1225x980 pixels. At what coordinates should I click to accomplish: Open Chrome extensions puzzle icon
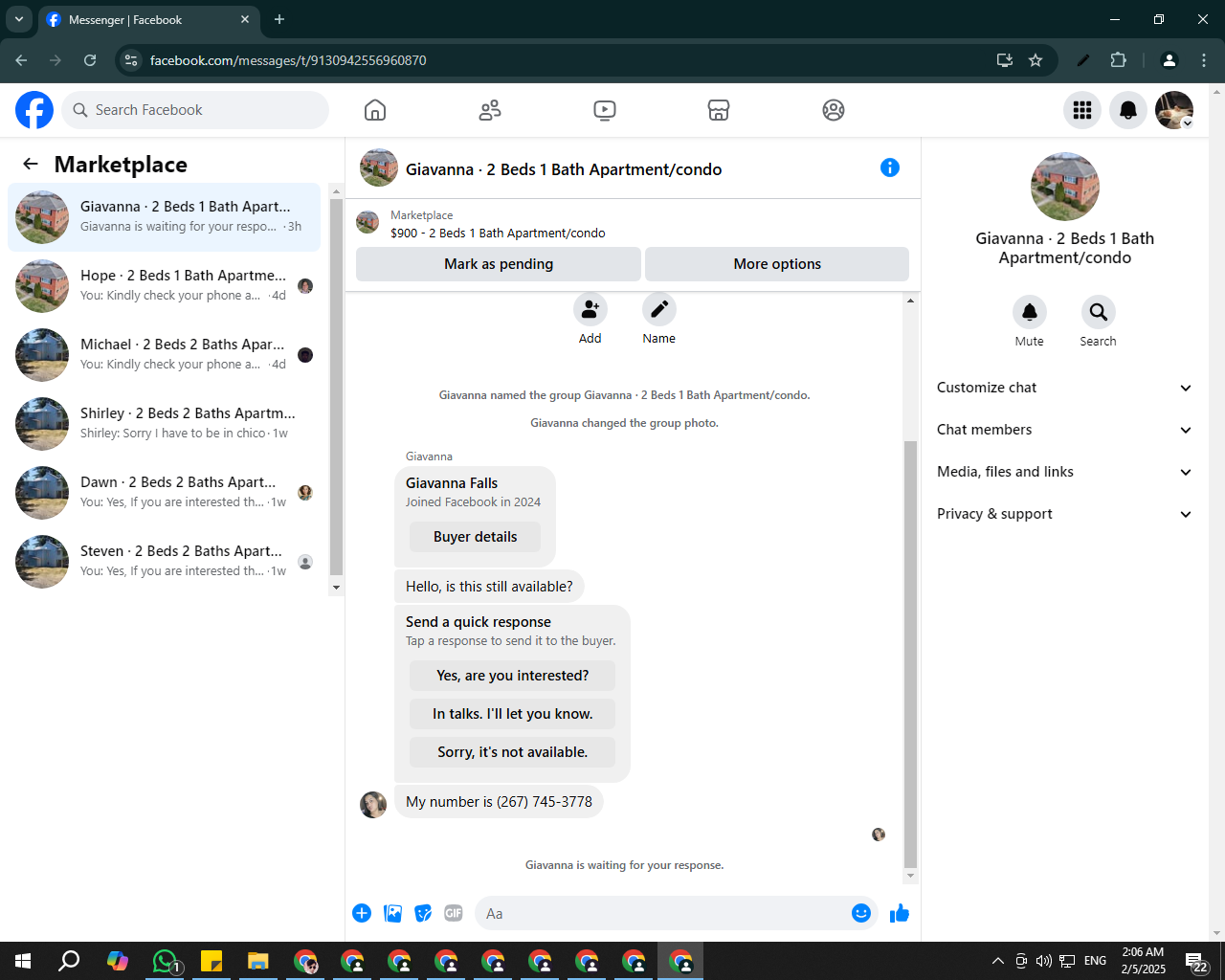[x=1118, y=60]
